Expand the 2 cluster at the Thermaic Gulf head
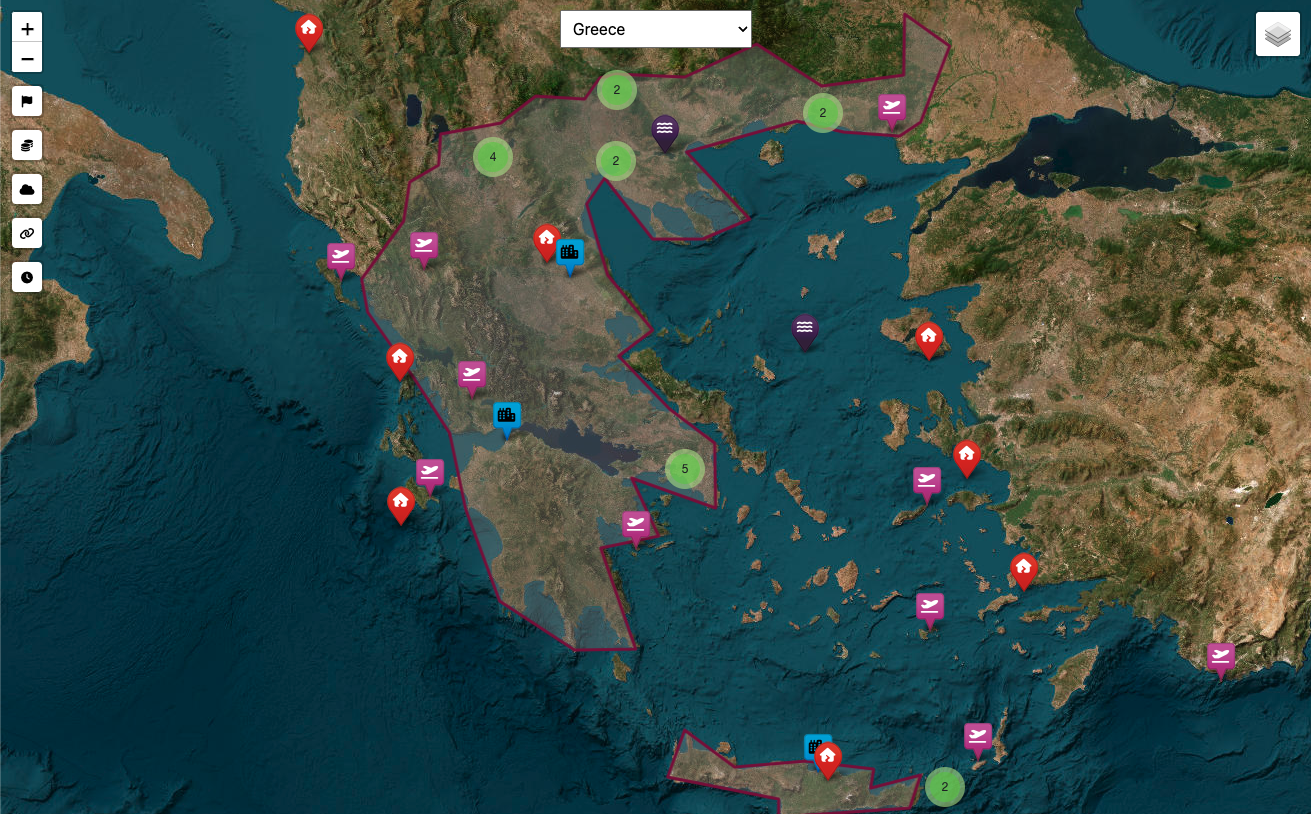The height and width of the screenshot is (814, 1311). click(x=616, y=160)
